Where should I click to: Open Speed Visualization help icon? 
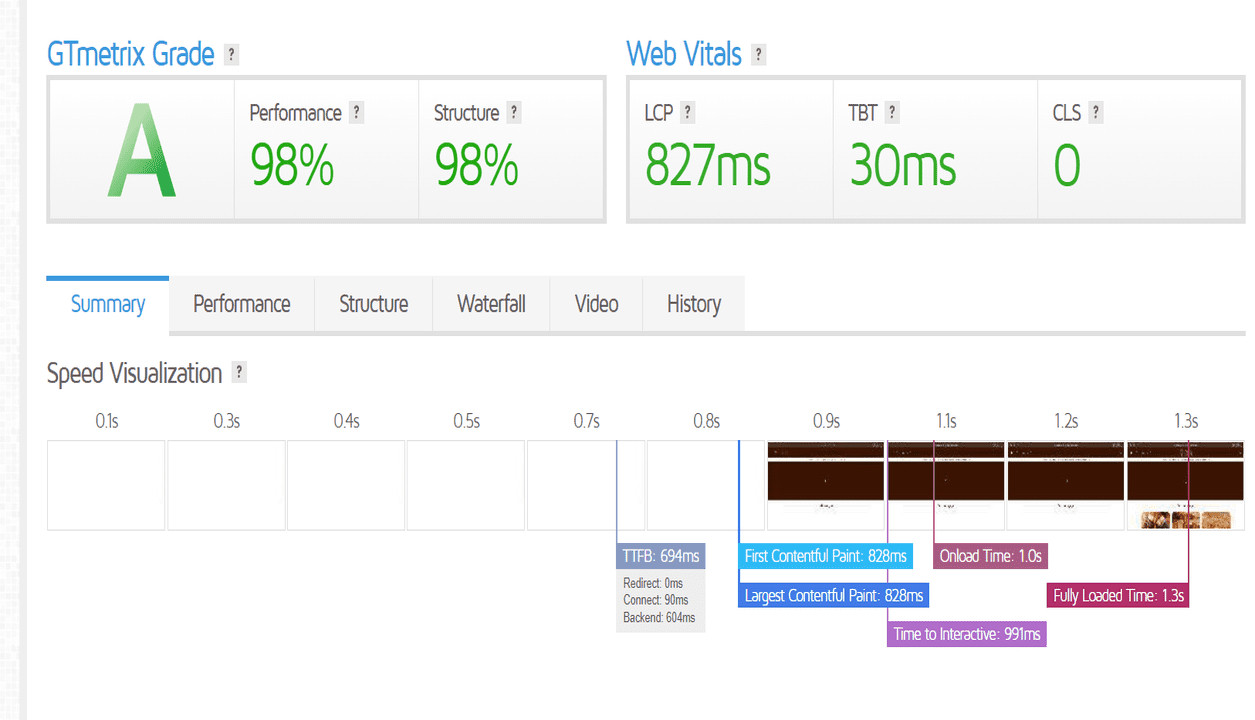pos(239,373)
